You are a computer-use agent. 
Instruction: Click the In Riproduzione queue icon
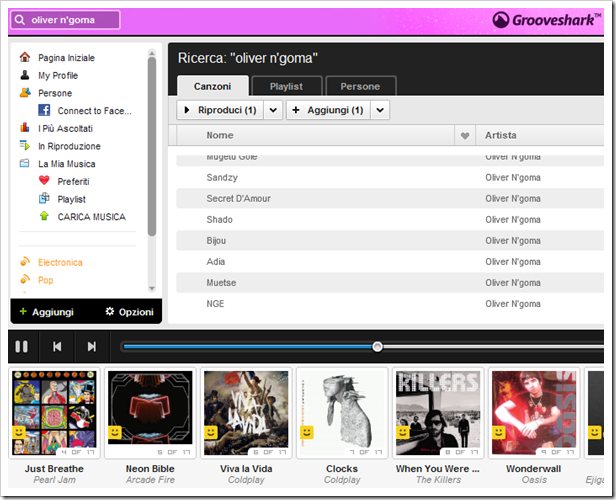tap(25, 146)
